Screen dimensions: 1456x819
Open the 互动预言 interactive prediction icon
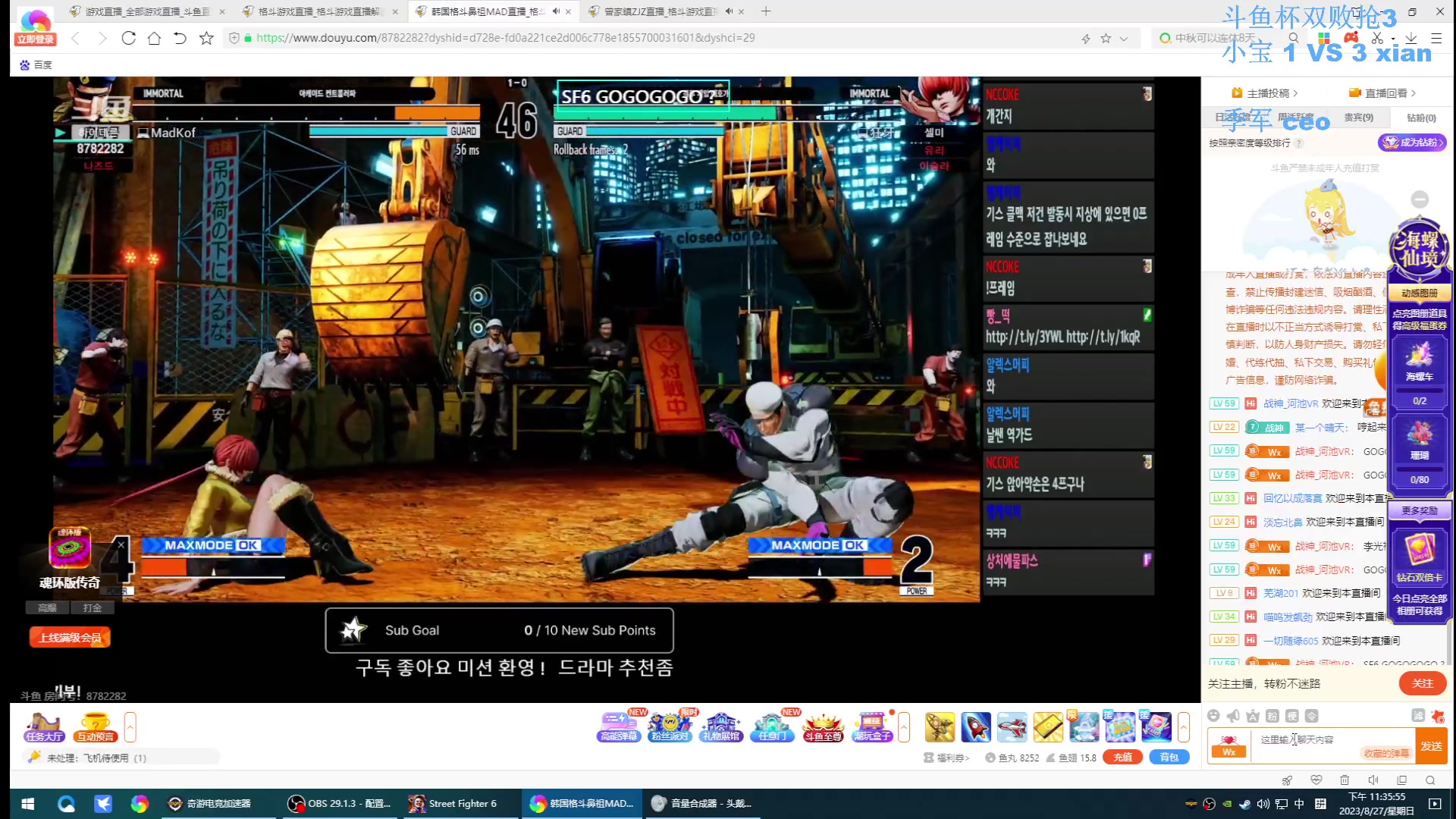[95, 727]
